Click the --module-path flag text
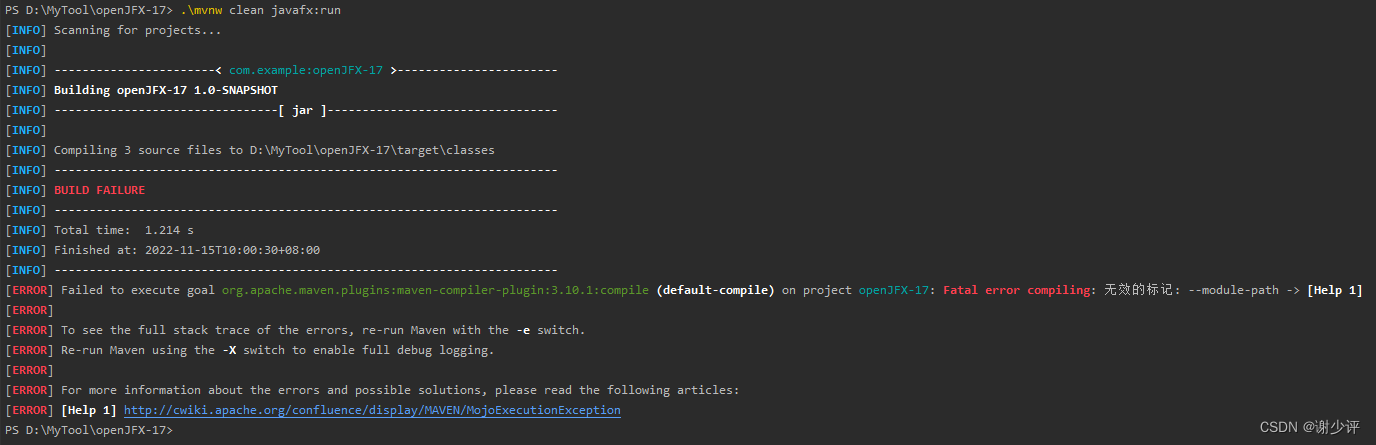Screen dimensions: 1376x445 (x=1229, y=290)
